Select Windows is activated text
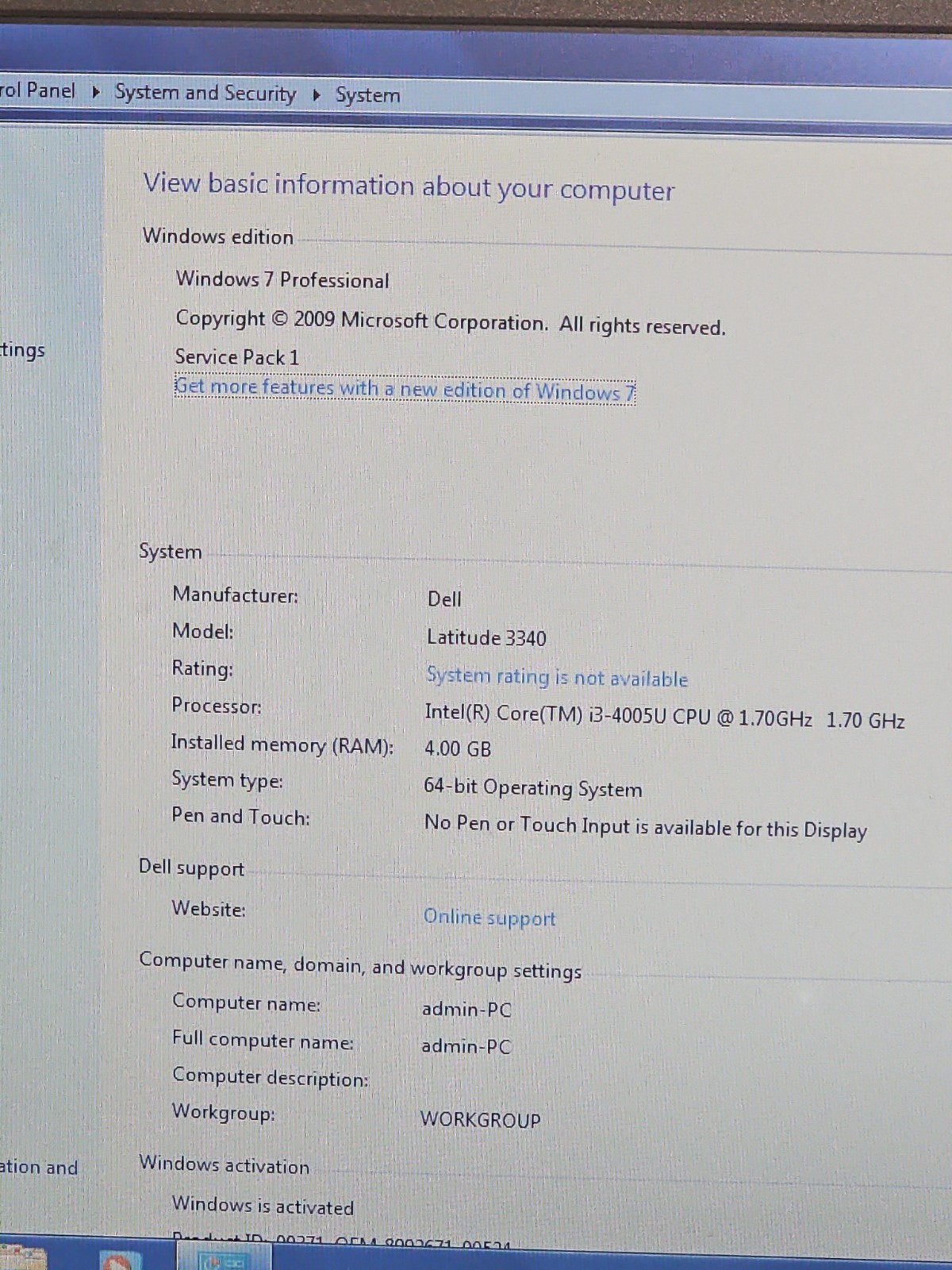The image size is (952, 1270). [263, 1205]
